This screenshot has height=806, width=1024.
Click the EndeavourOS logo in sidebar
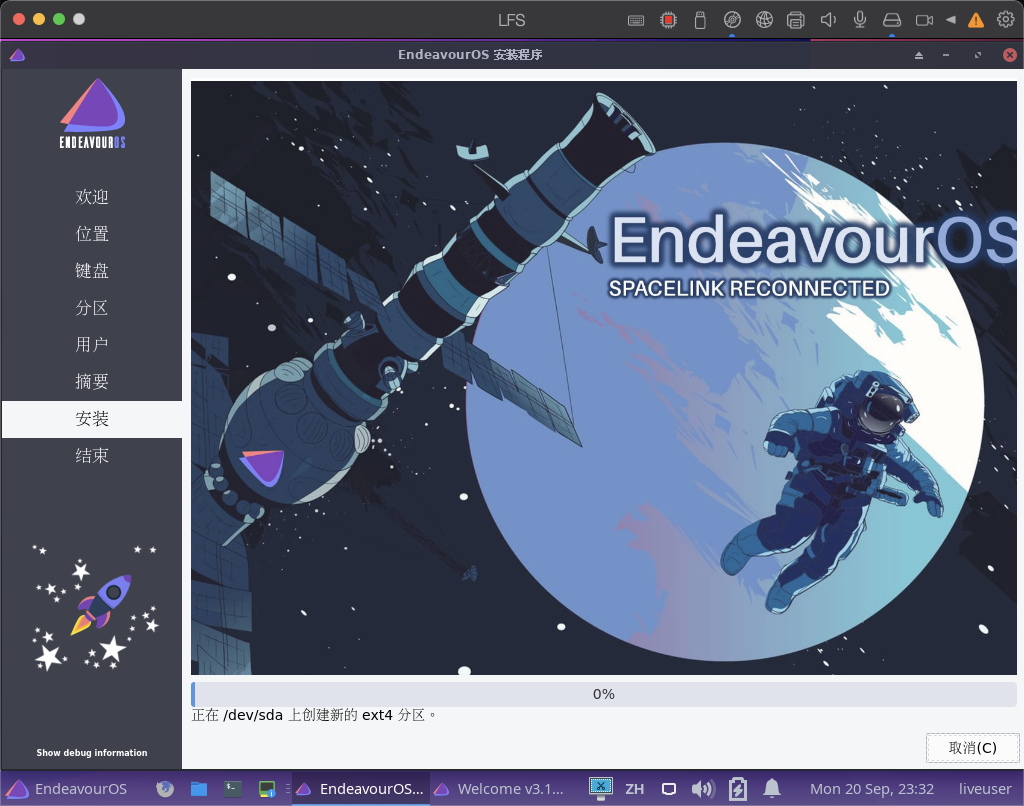tap(92, 114)
